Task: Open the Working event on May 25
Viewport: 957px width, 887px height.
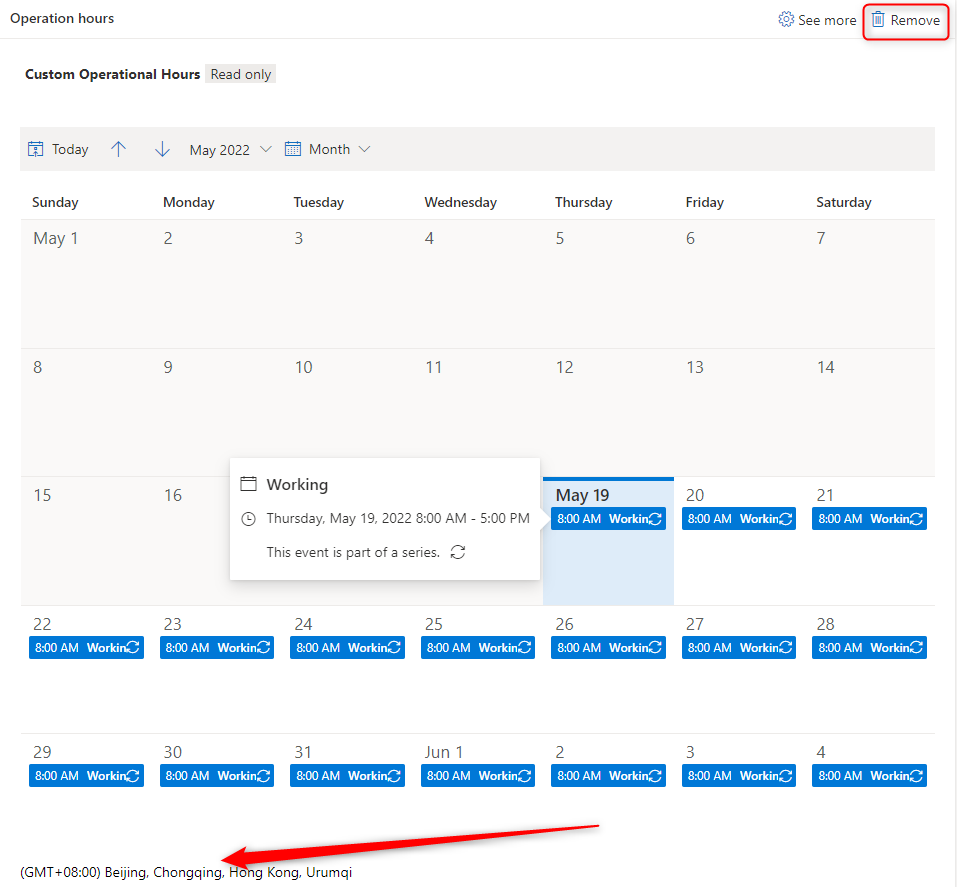Action: pos(477,648)
